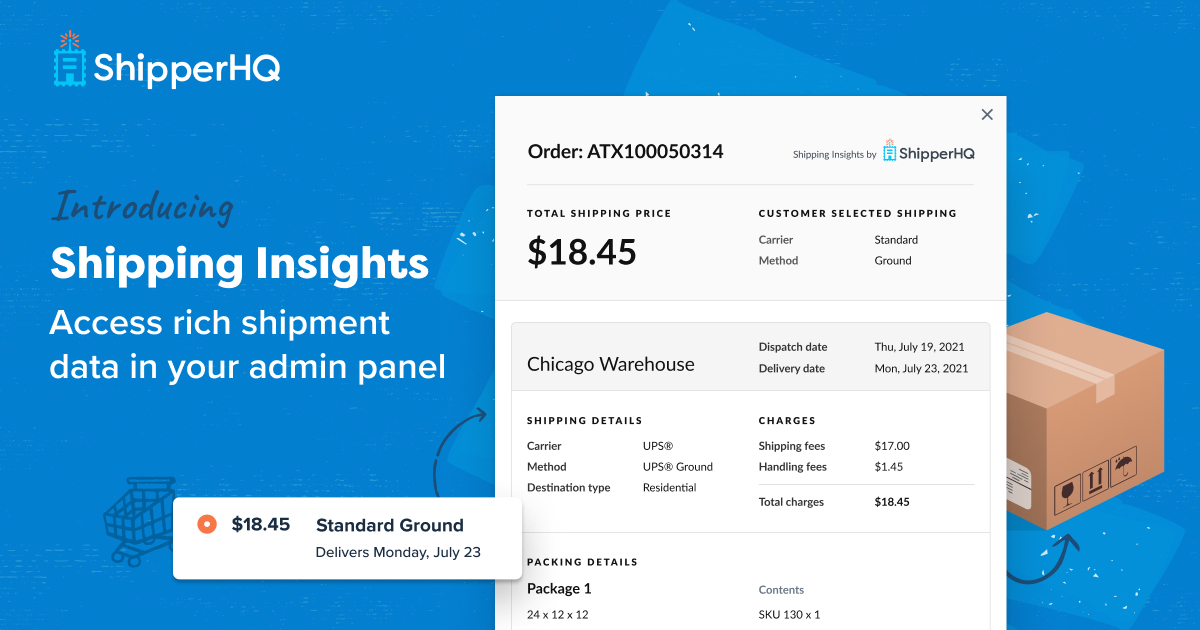This screenshot has height=630, width=1200.
Task: Click the total shipping price $18.45
Action: pos(582,253)
